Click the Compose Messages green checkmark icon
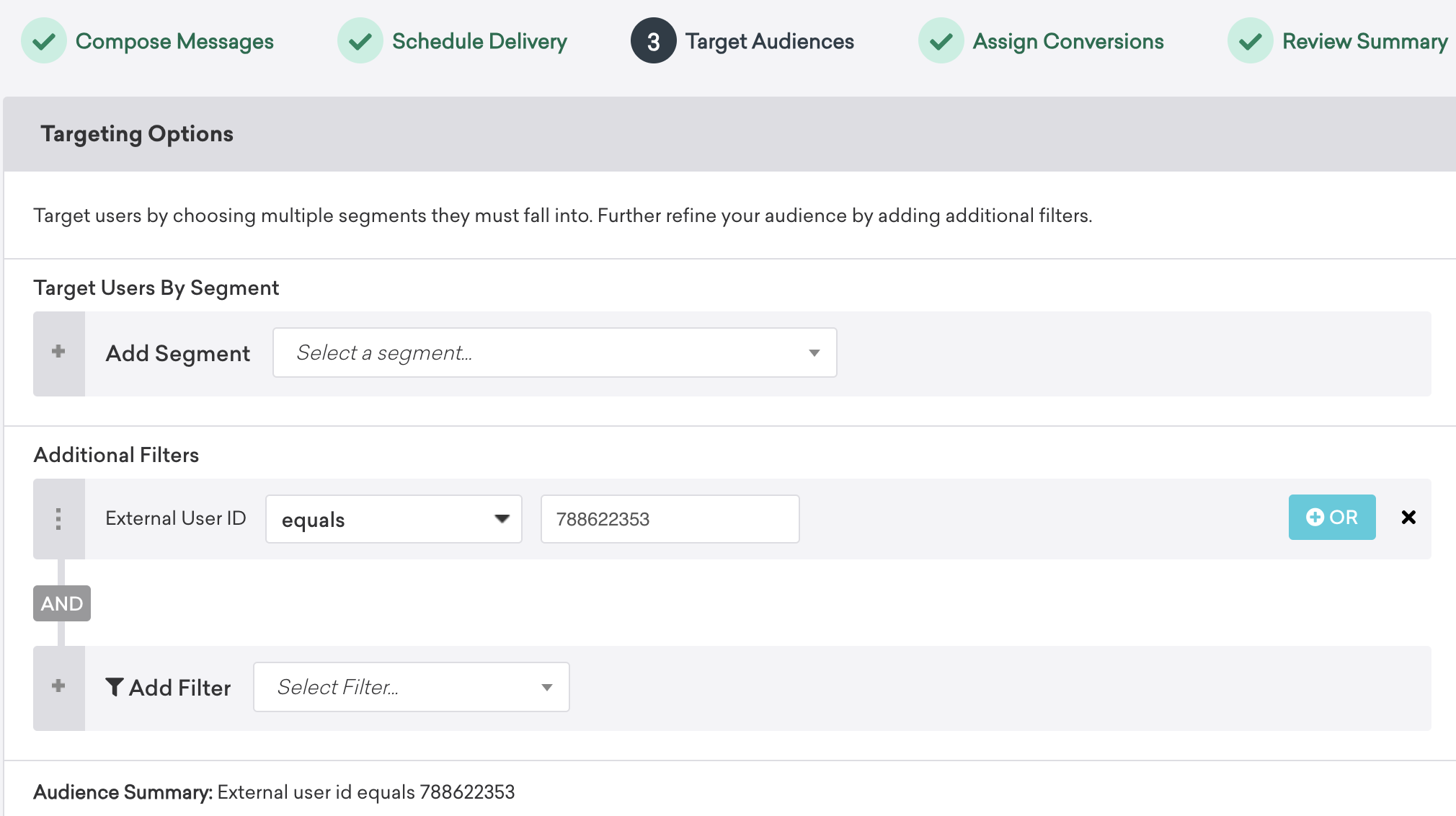1456x816 pixels. (44, 41)
